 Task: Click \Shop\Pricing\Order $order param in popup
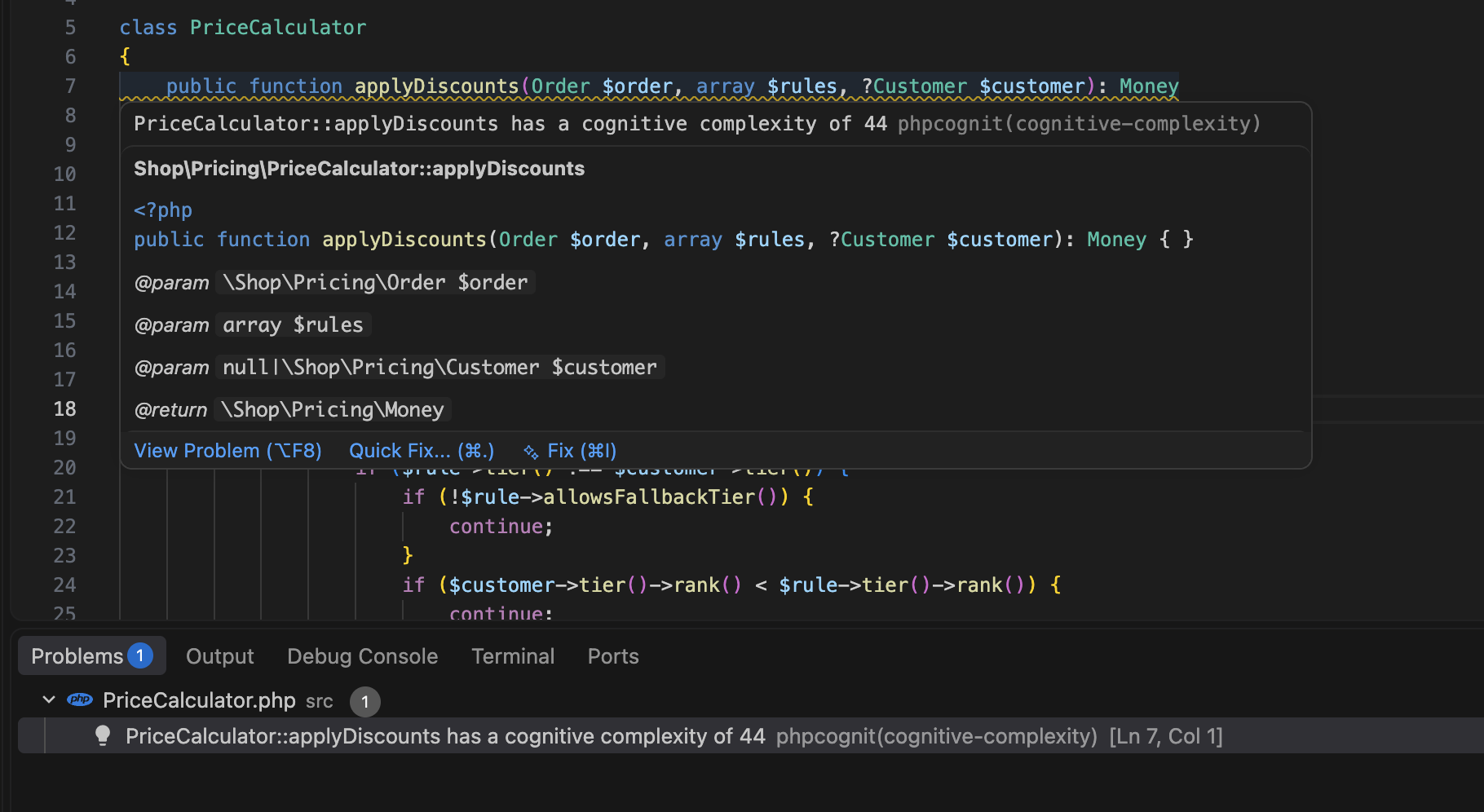tap(375, 282)
